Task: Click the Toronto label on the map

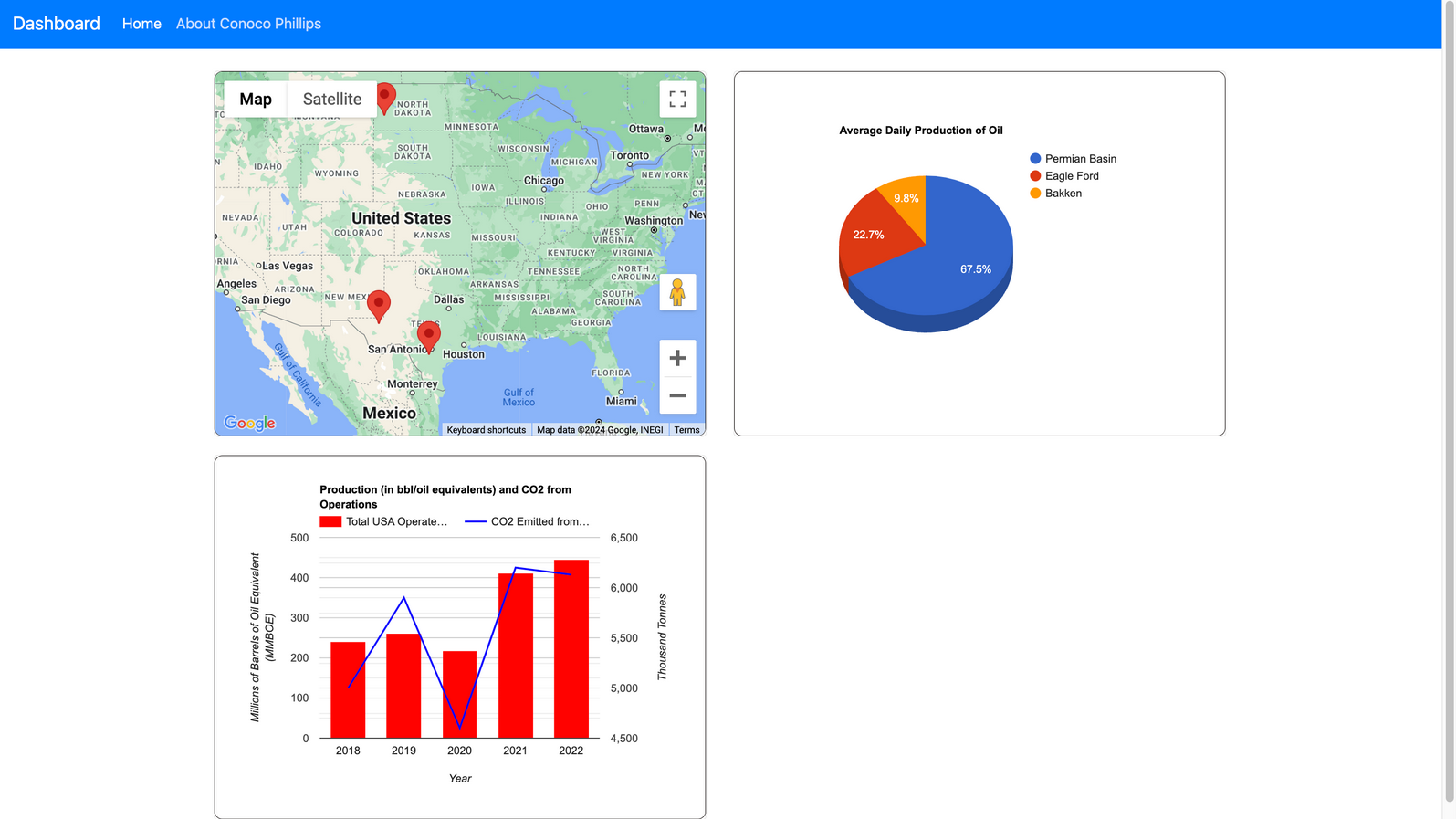Action: click(x=630, y=155)
